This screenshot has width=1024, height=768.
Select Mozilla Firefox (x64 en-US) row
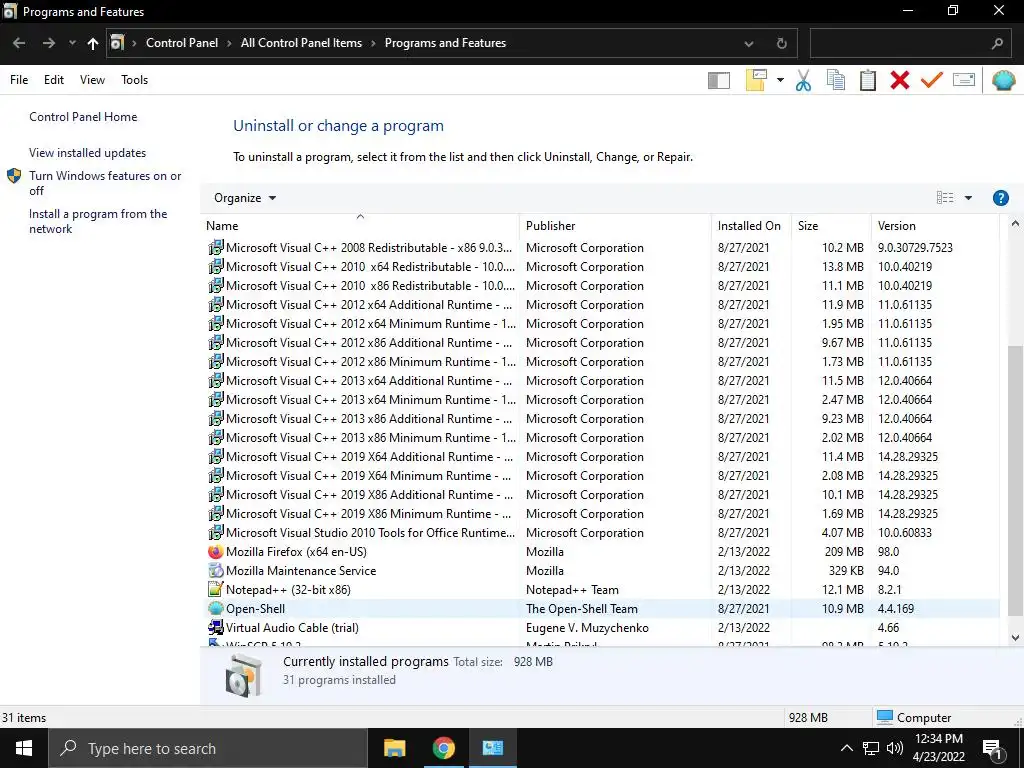[601, 552]
